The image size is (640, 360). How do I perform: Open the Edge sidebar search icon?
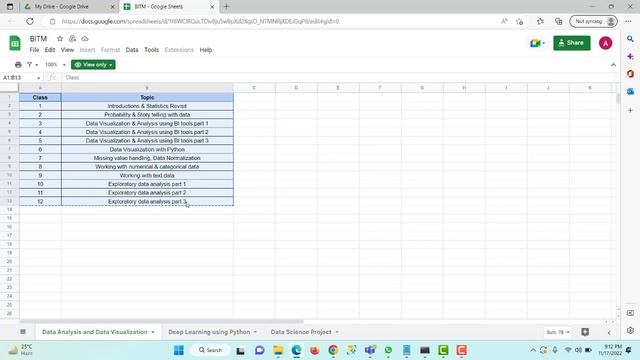coord(630,39)
